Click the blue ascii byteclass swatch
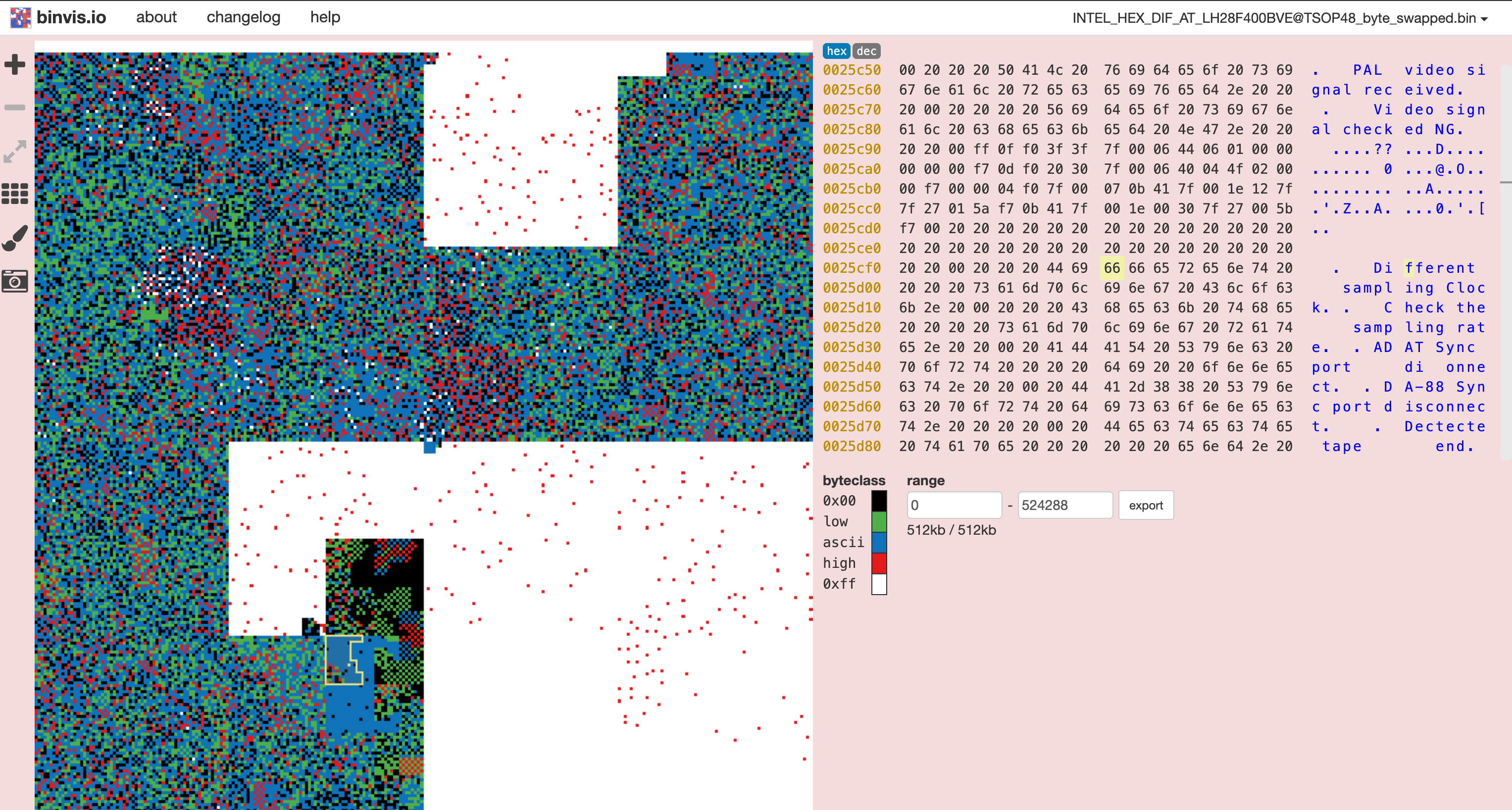 pos(879,542)
